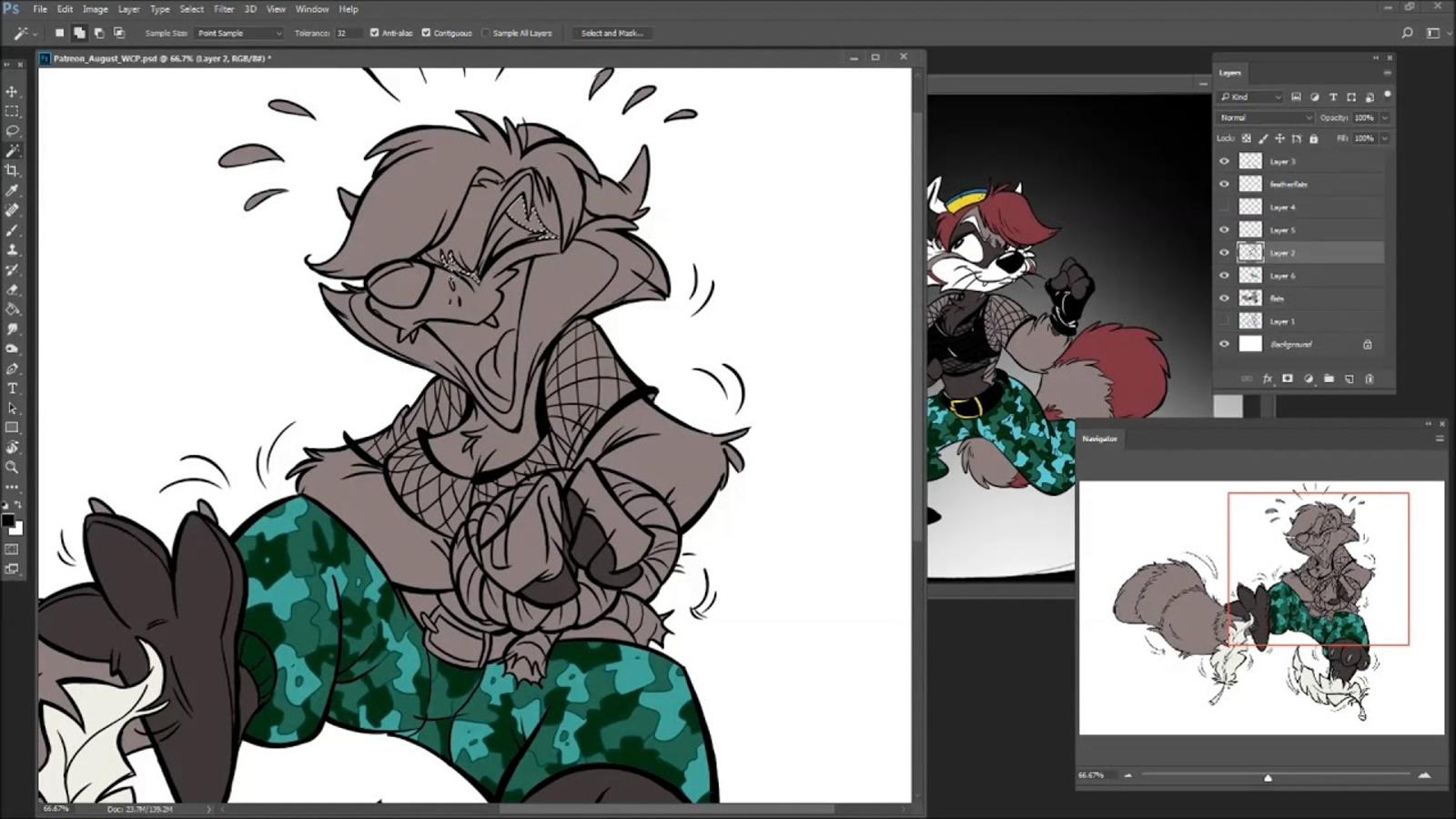Screen dimensions: 1456x819
Task: Open the Normal blend mode dropdown
Action: point(1266,117)
